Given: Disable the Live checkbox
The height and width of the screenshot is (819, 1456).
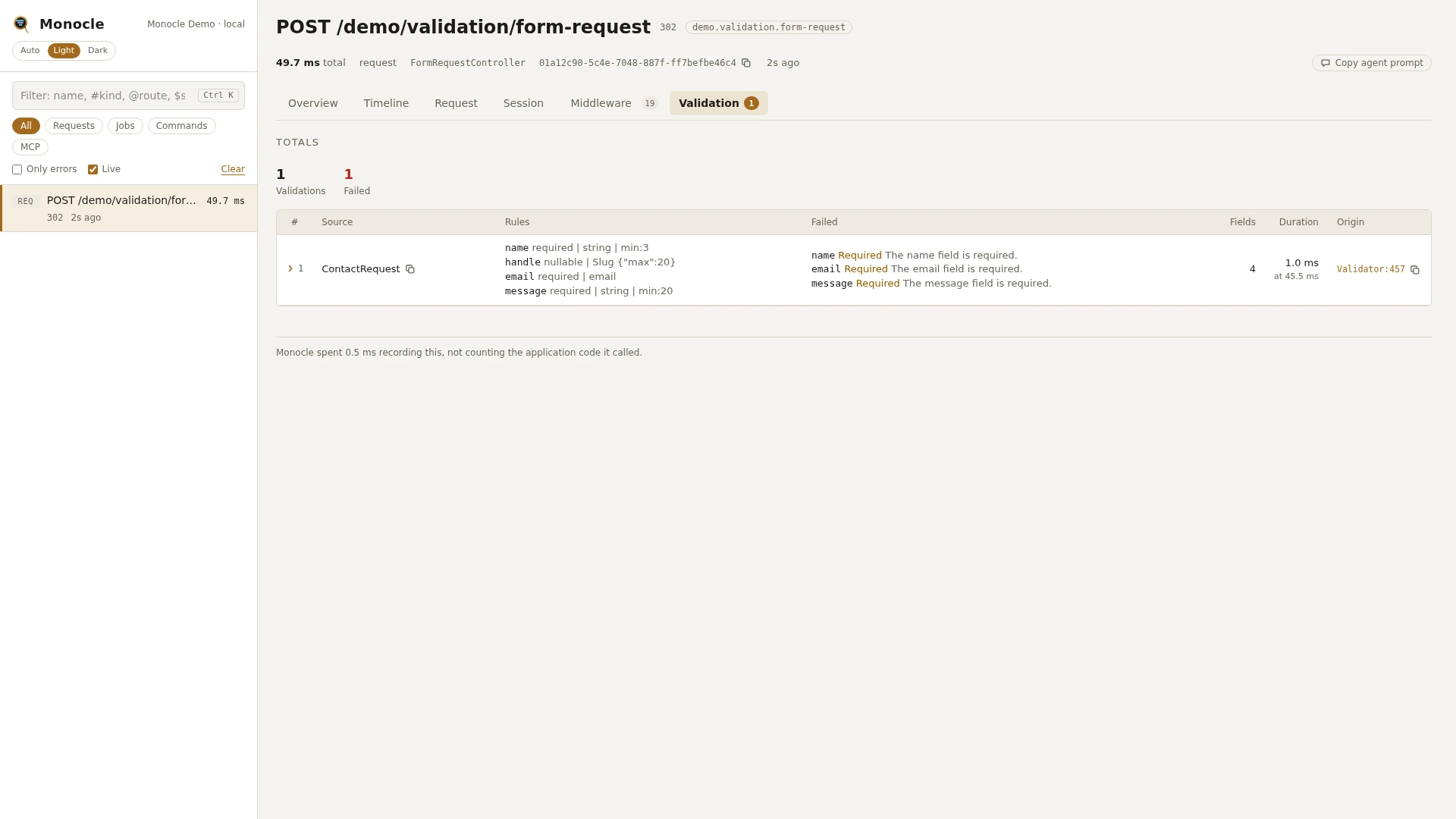Looking at the screenshot, I should 93,170.
